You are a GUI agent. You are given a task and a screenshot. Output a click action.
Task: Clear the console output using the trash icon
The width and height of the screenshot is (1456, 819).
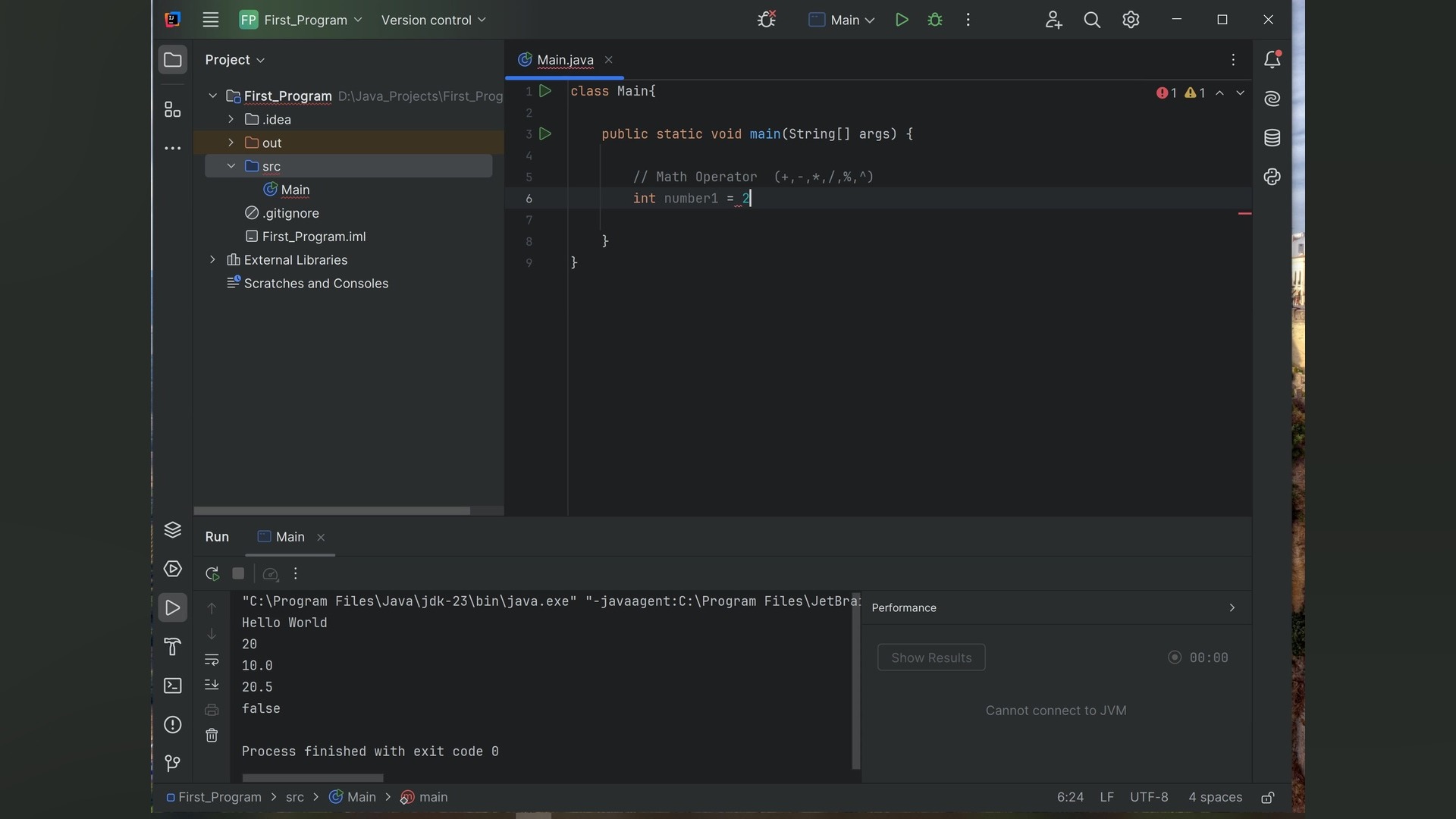click(212, 736)
